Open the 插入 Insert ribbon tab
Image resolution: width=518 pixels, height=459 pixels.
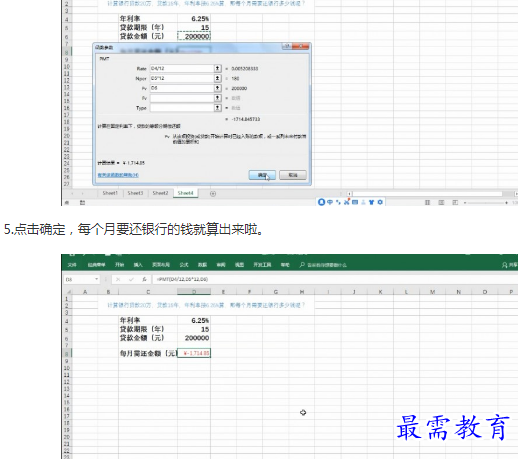pos(138,265)
